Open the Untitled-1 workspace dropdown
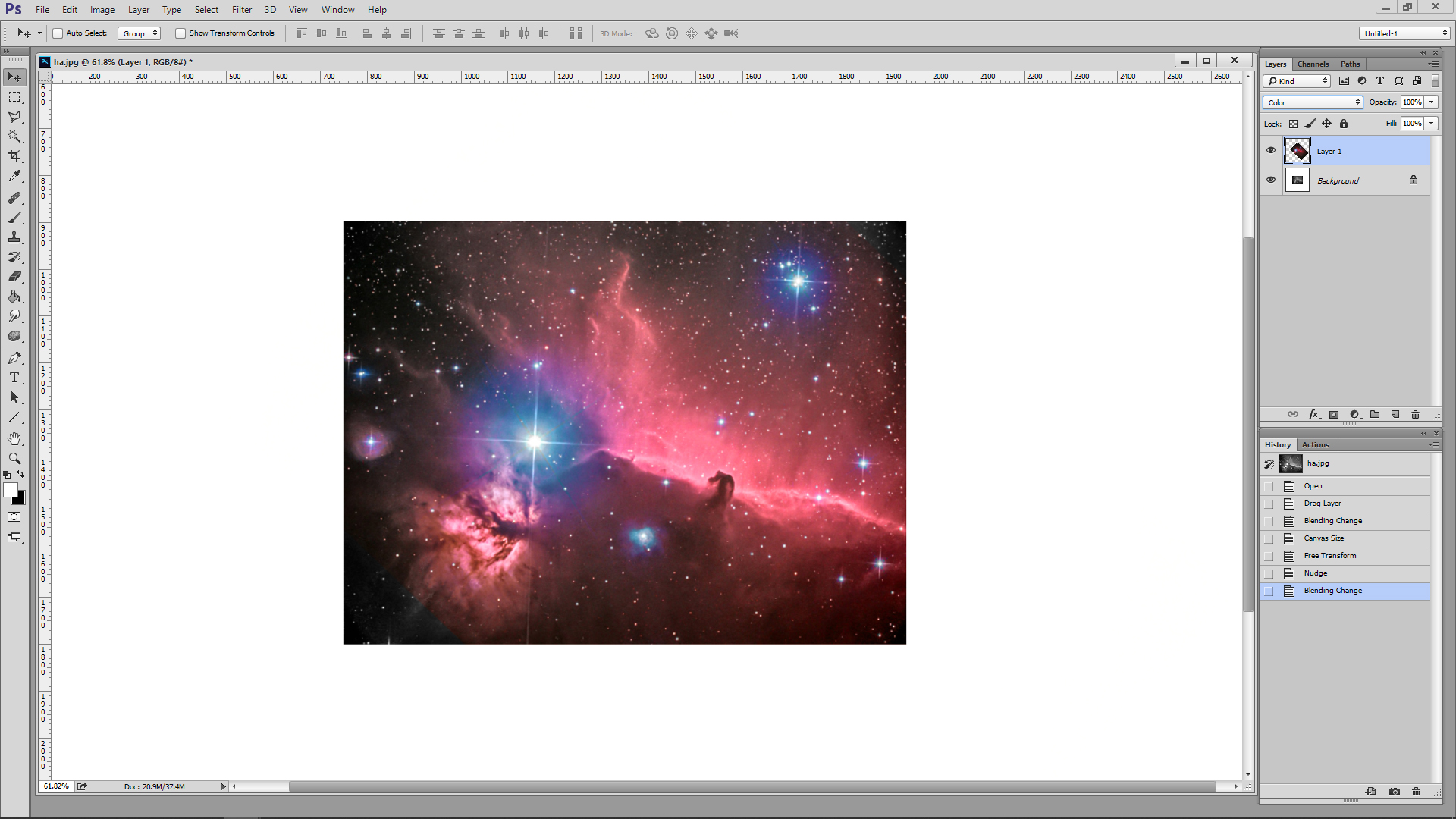This screenshot has width=1456, height=819. (x=1404, y=33)
